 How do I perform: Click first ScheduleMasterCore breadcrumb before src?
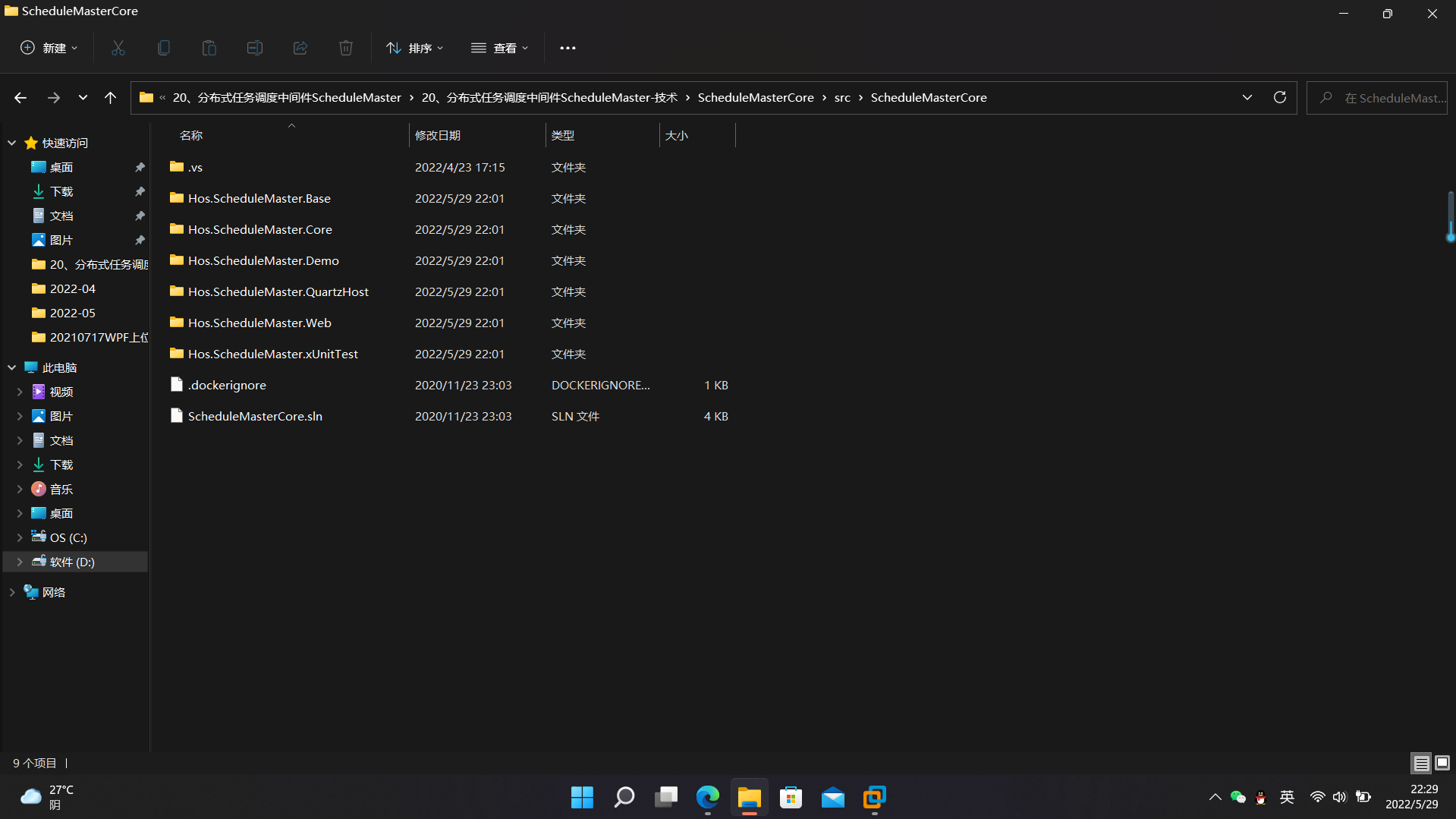756,98
